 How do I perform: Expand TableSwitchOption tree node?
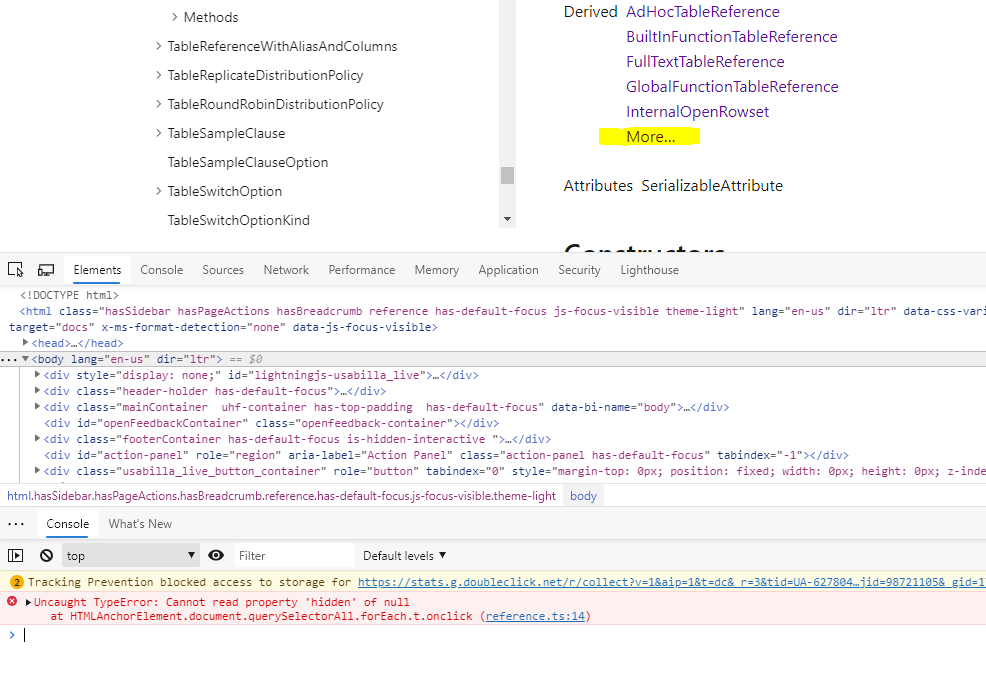click(158, 191)
